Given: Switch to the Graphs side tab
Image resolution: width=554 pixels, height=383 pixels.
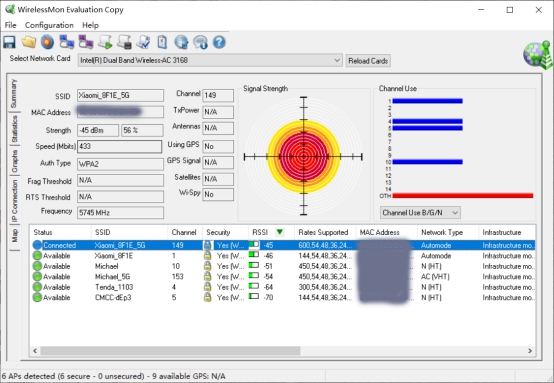Looking at the screenshot, I should [14, 161].
